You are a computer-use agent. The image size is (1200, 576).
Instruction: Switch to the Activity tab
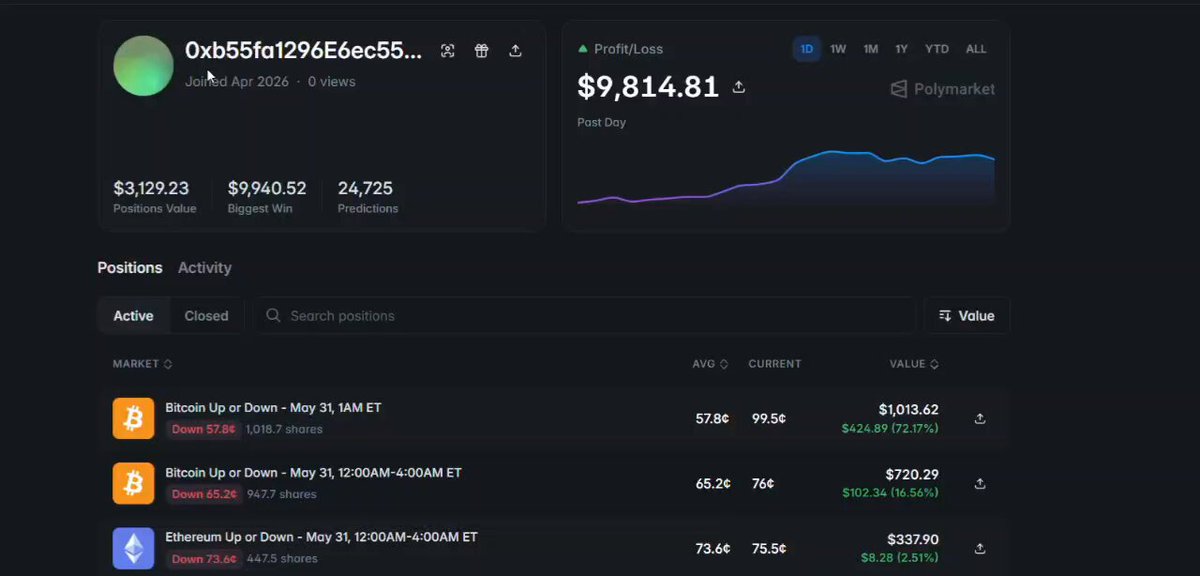pos(205,268)
